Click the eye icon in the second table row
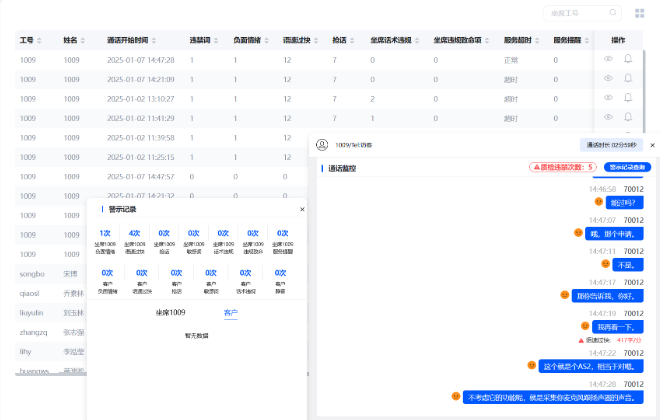 tap(607, 79)
